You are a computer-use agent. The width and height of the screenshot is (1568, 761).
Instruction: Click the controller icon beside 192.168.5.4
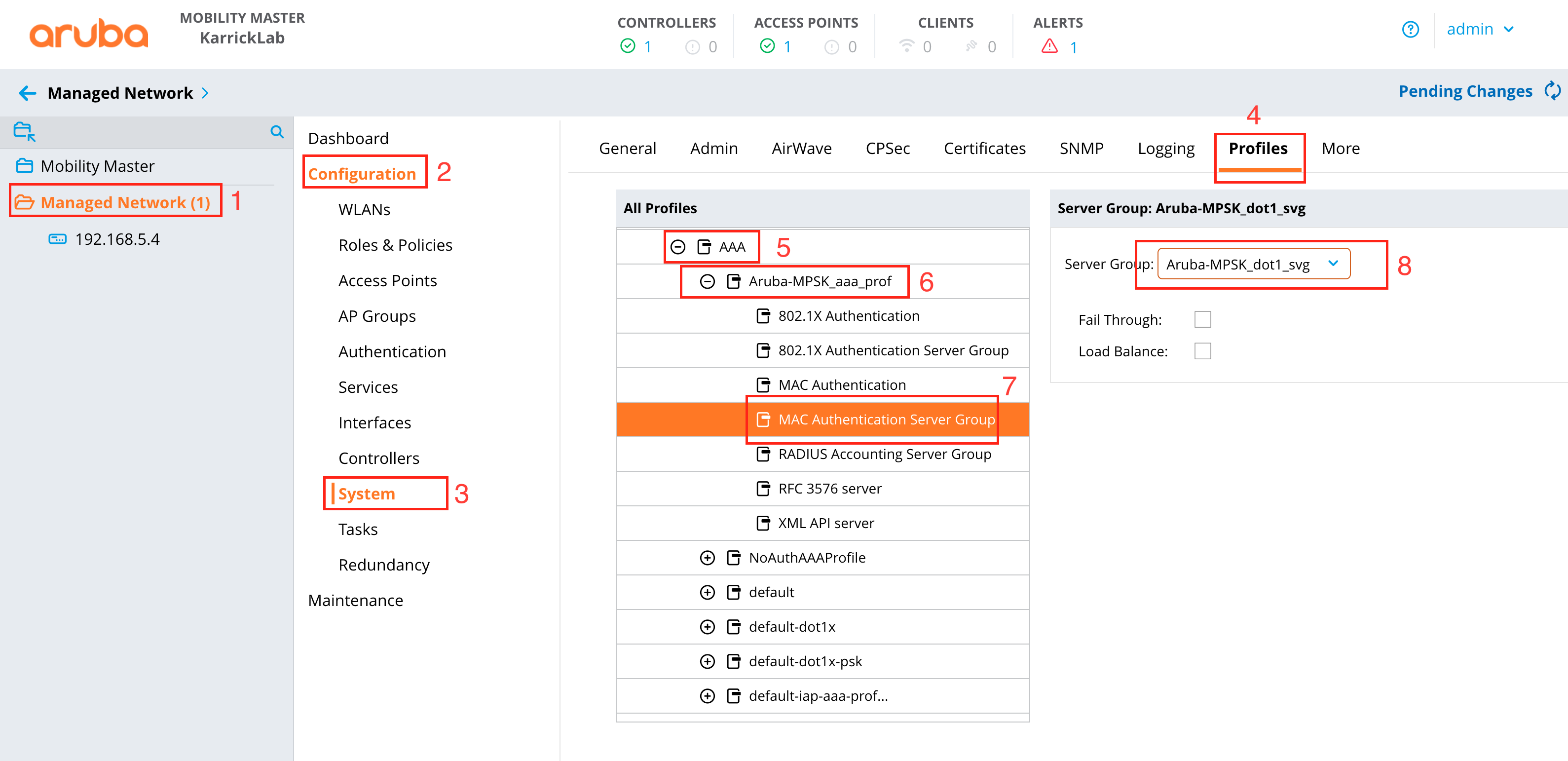[57, 239]
